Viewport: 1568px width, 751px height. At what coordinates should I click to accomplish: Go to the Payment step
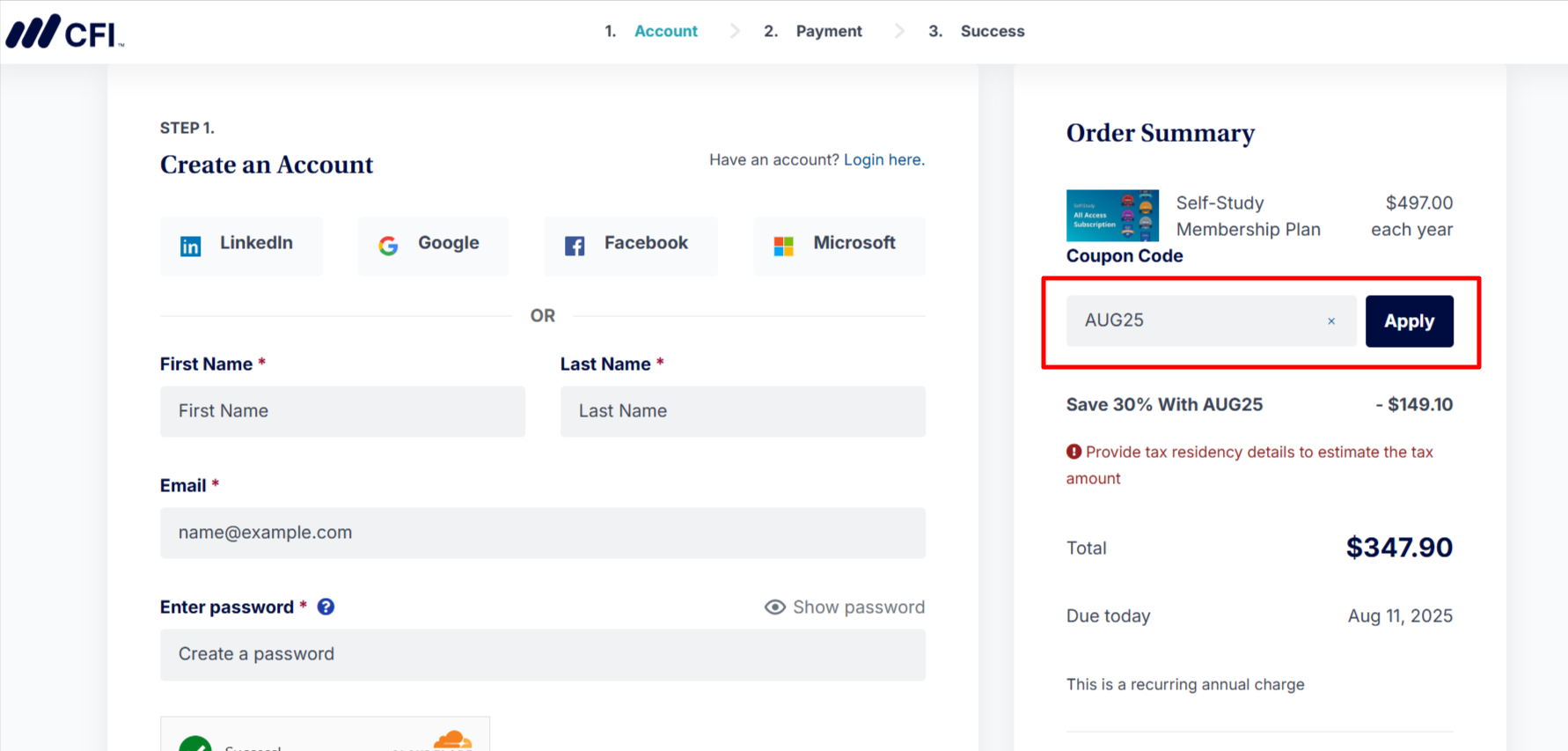[x=828, y=32]
